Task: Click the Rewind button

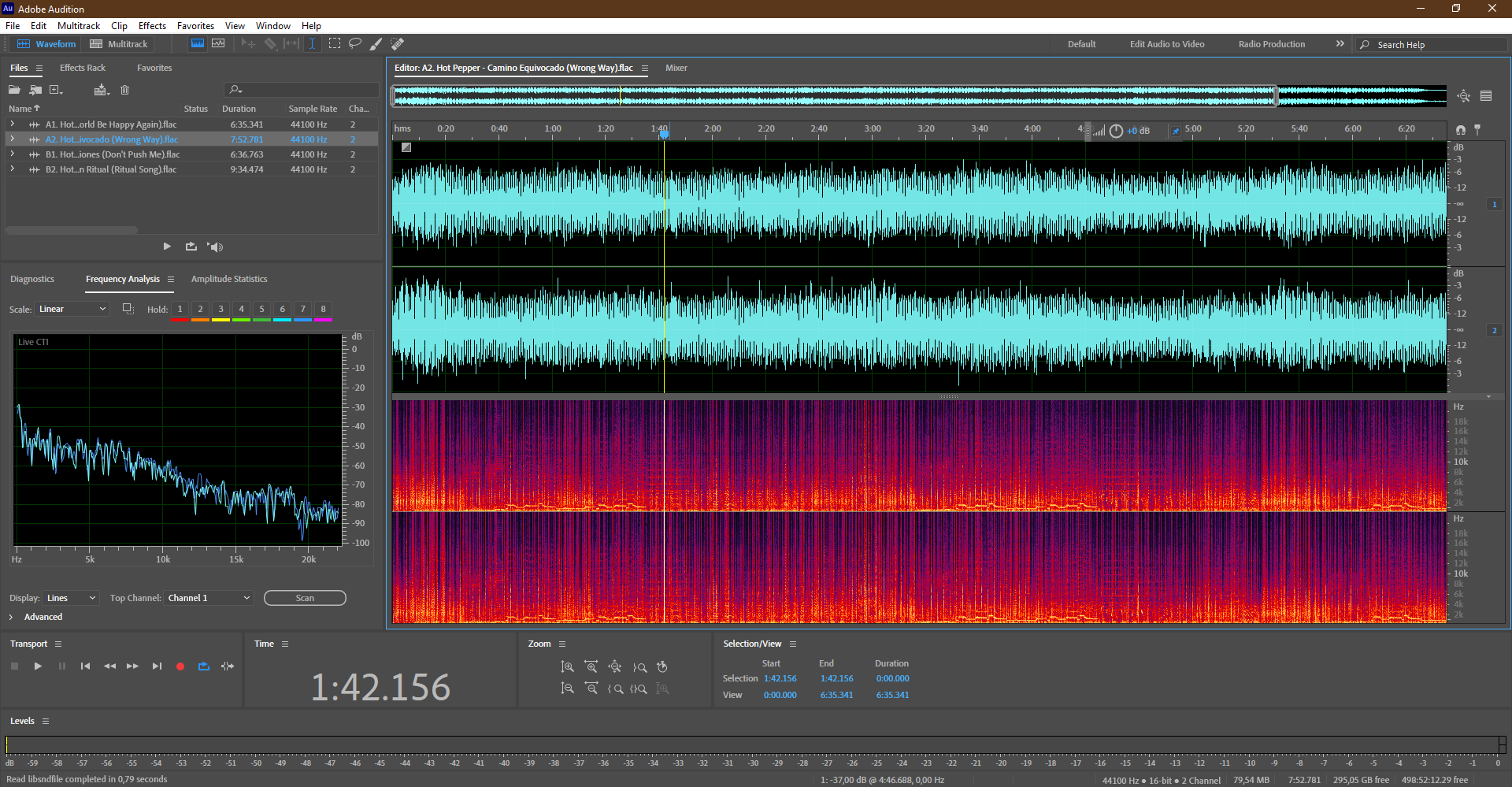Action: pos(109,666)
